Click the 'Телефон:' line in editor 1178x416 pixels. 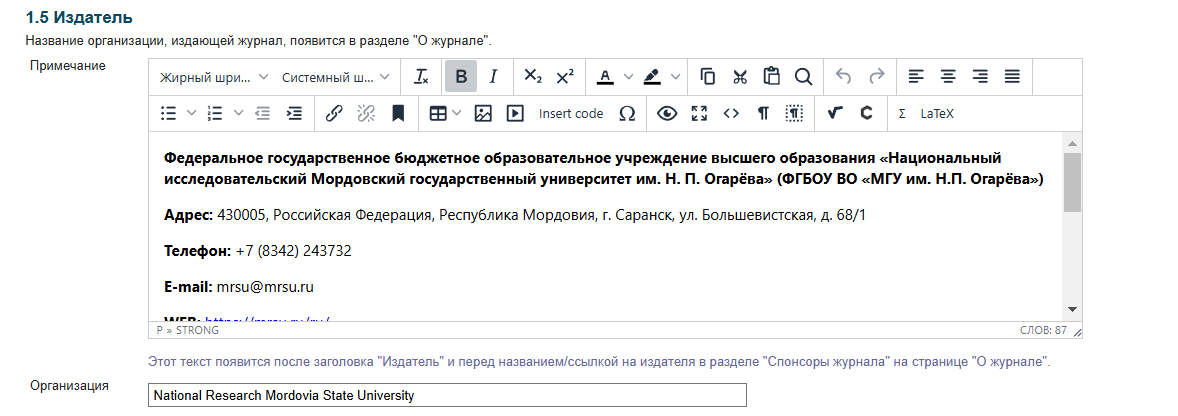pyautogui.click(x=258, y=251)
